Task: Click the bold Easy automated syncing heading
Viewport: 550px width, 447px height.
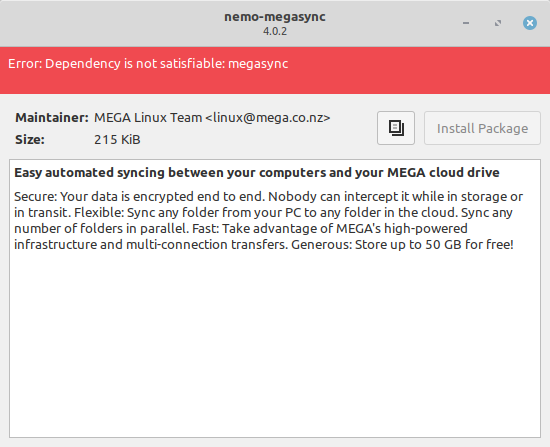Action: pyautogui.click(x=257, y=173)
